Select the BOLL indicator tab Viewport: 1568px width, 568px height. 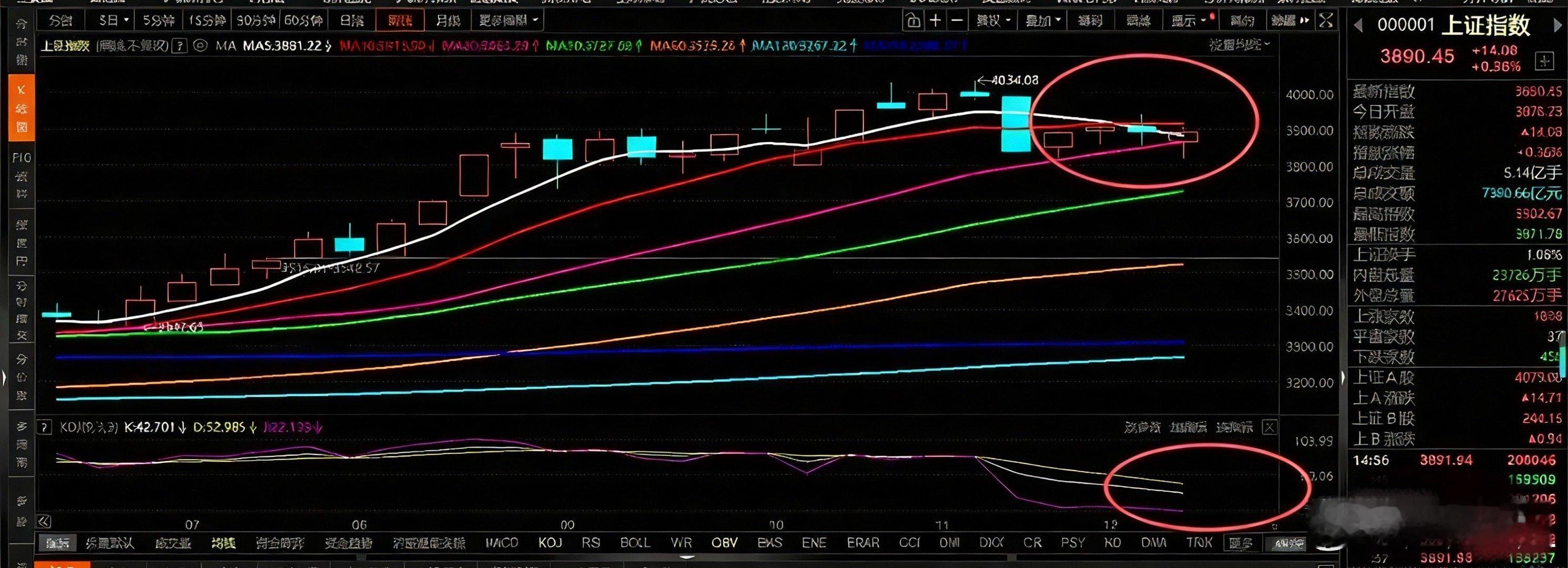coord(635,542)
